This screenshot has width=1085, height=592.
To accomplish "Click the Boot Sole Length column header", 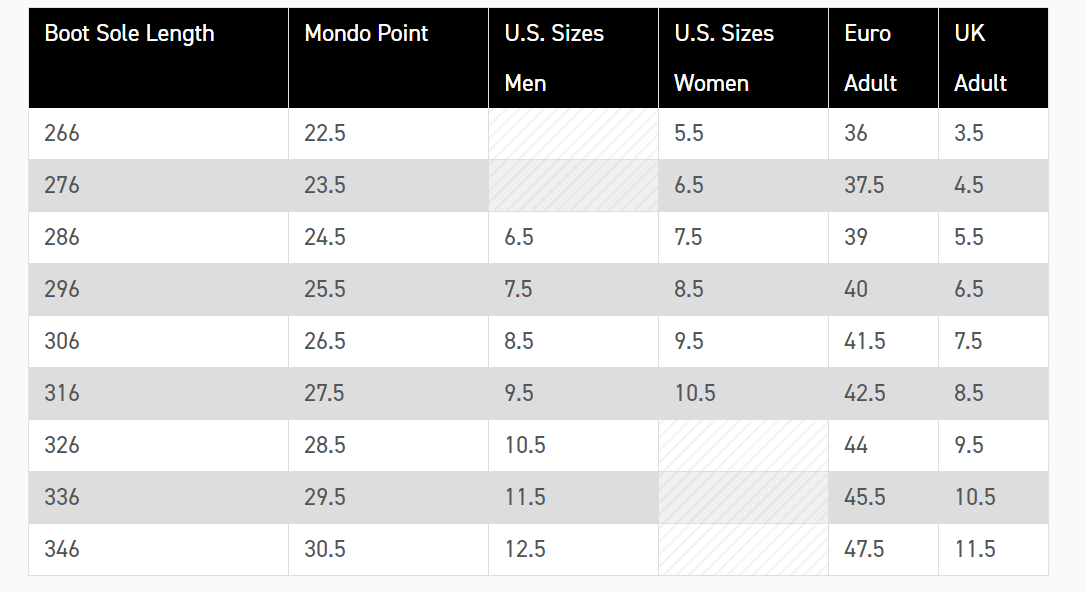I will point(129,34).
